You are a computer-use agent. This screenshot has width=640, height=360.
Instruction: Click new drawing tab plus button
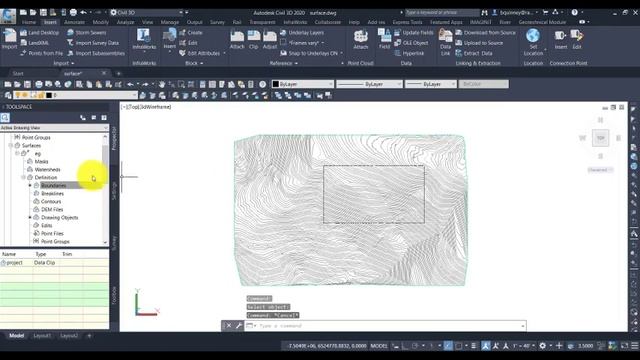(119, 73)
